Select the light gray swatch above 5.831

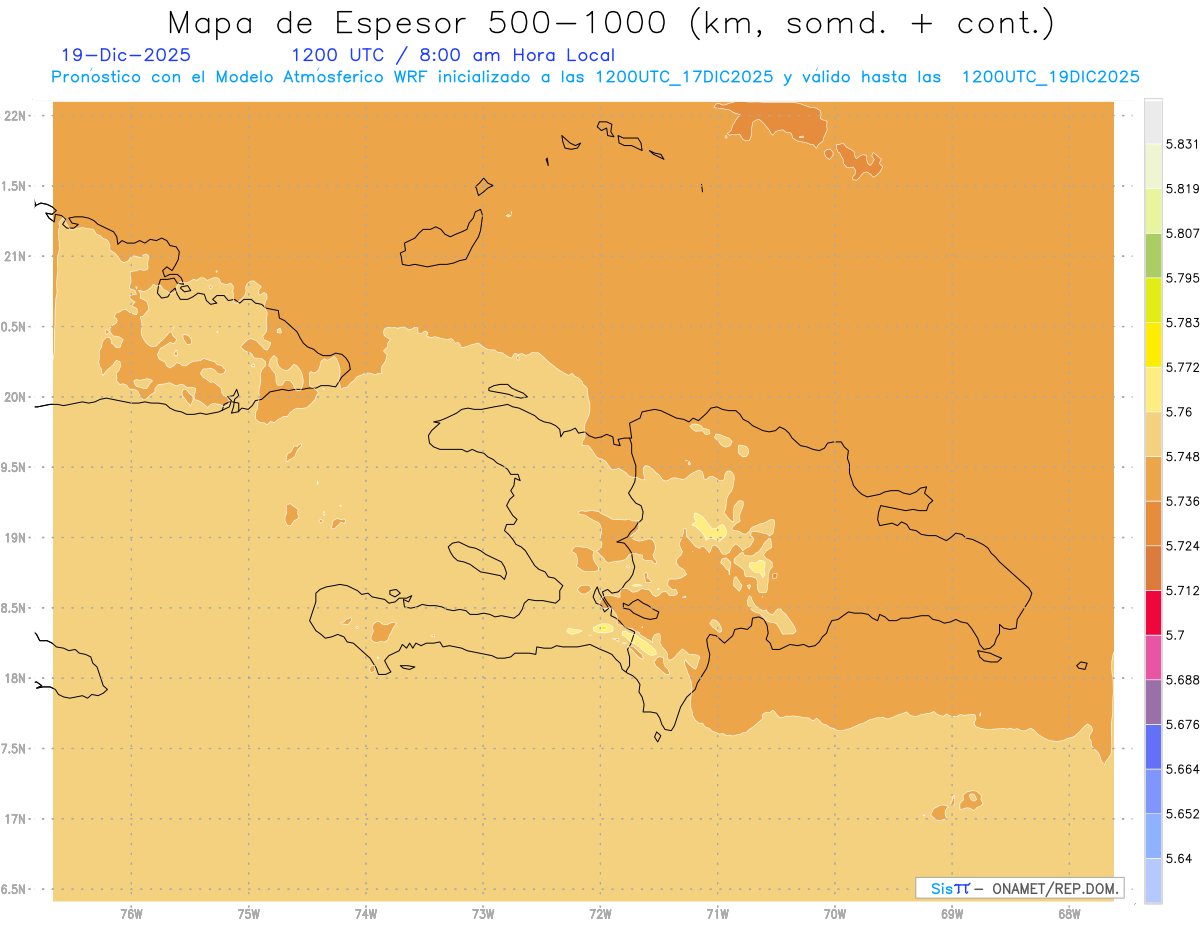click(1153, 121)
